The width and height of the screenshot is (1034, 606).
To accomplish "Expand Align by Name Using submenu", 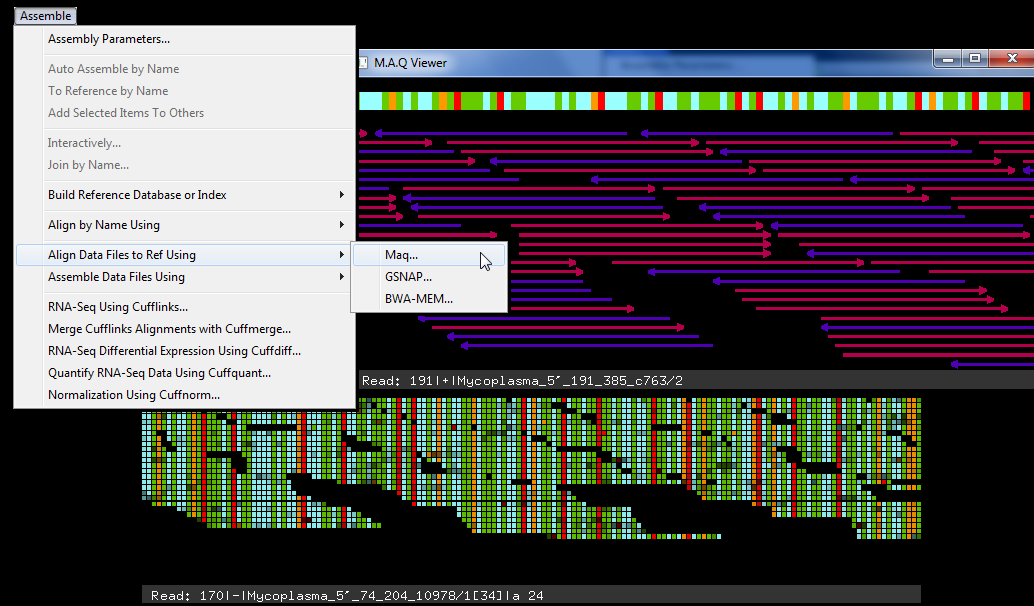I will [104, 225].
